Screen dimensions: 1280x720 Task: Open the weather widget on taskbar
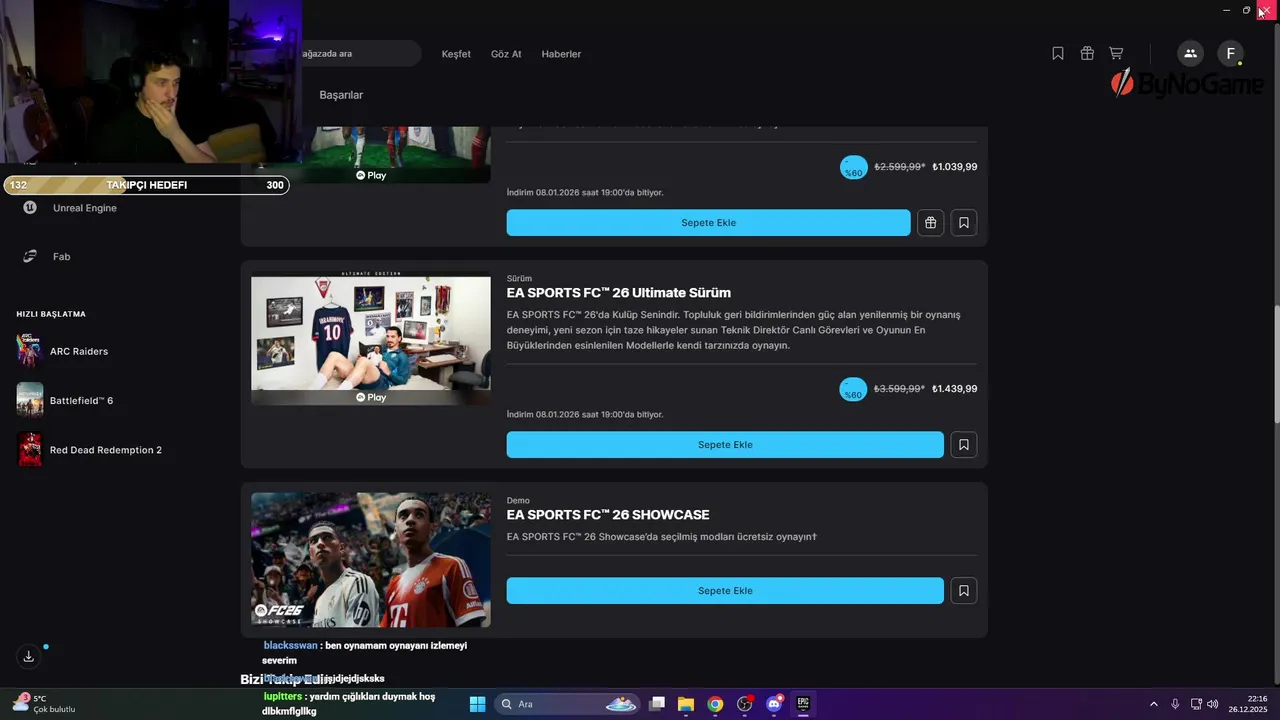42,704
